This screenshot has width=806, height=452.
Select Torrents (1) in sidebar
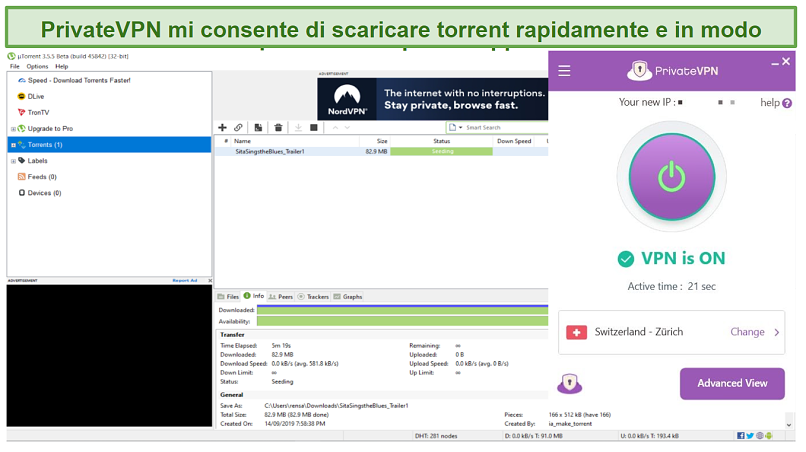coord(109,144)
